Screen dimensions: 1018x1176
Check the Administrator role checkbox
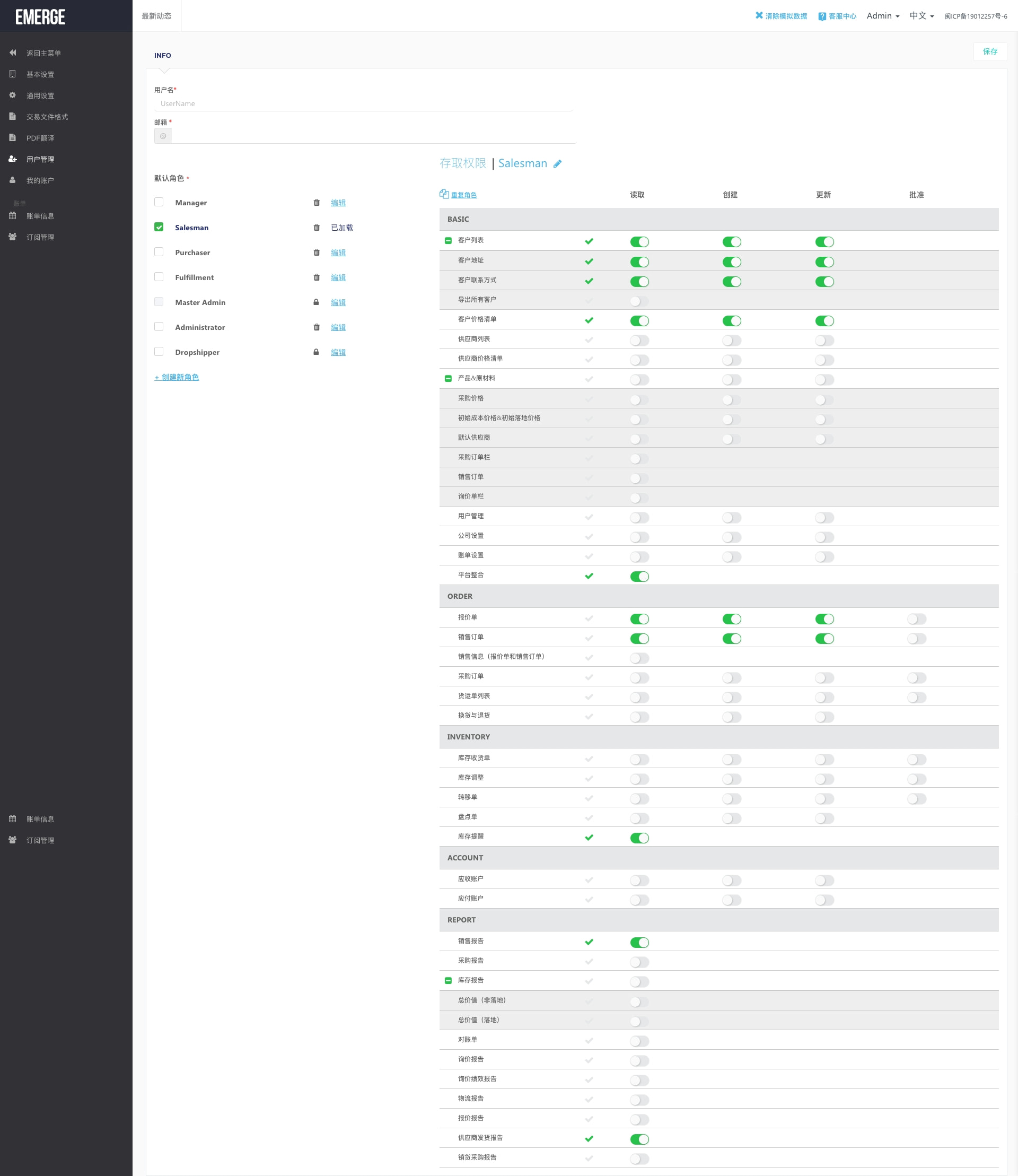tap(159, 326)
